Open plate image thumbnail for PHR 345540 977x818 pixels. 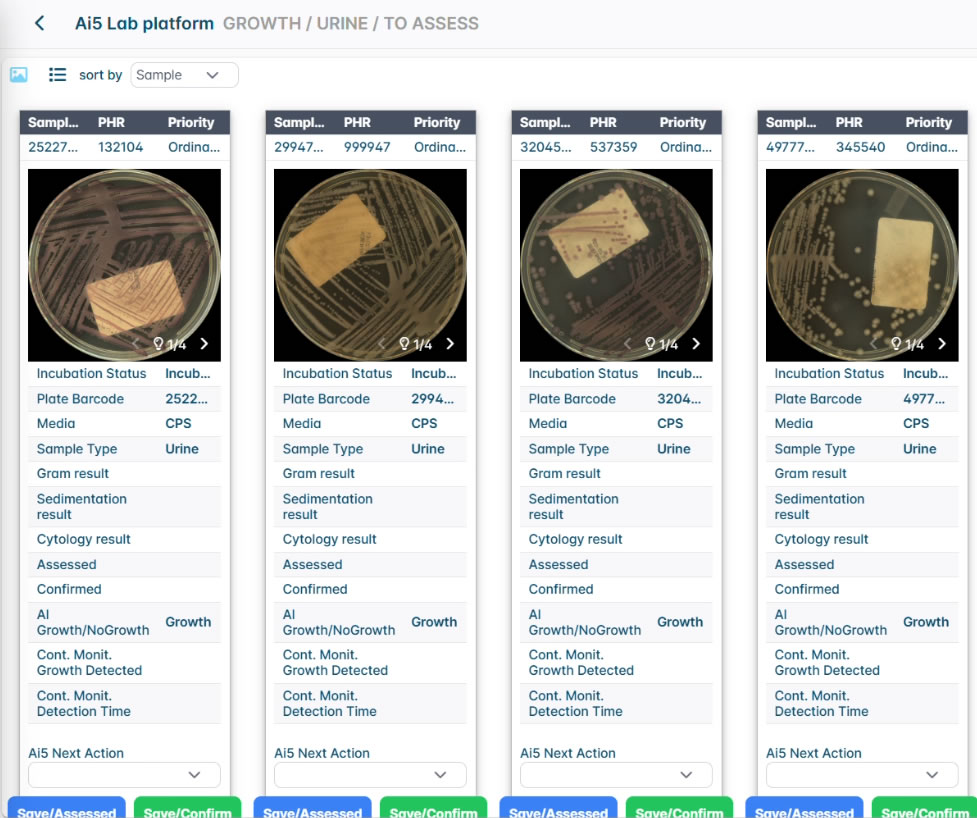[862, 264]
